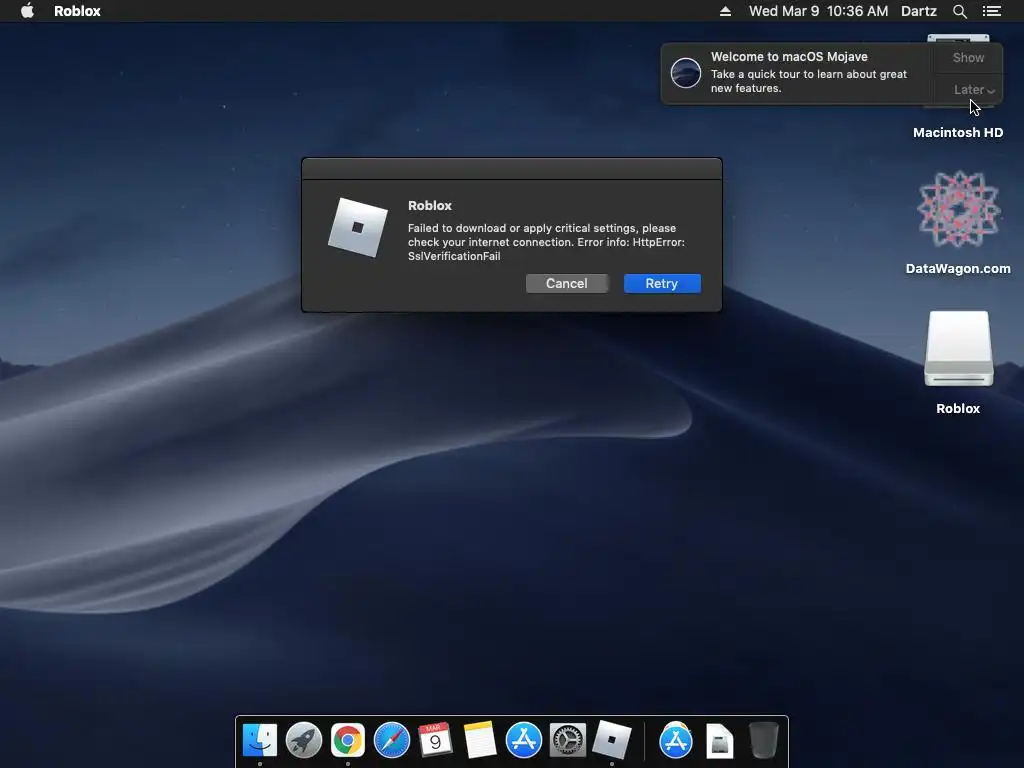Click the Roblox title in the error dialog
1024x768 pixels.
pos(430,206)
